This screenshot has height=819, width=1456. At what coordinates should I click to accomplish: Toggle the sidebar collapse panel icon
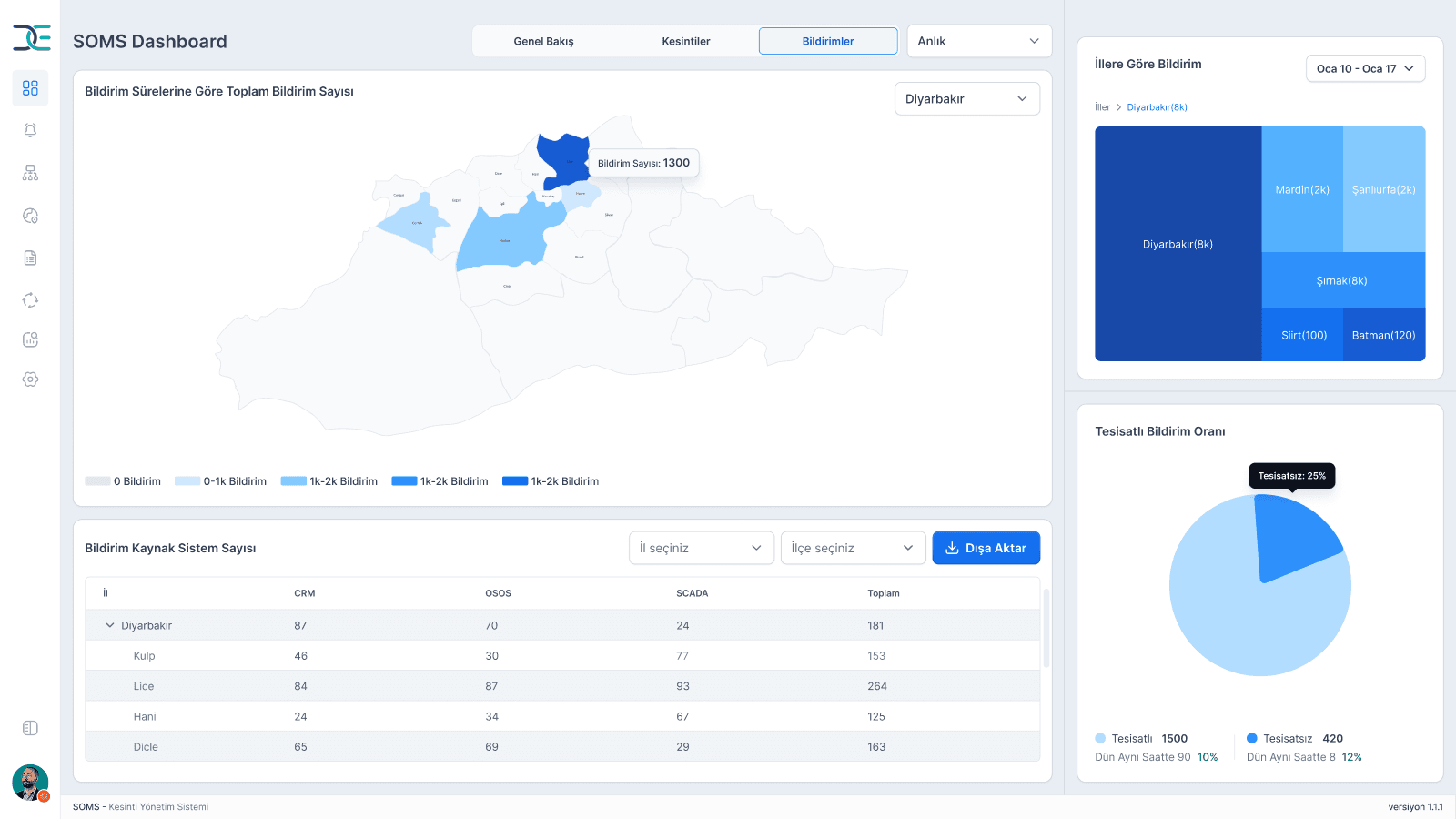click(x=30, y=728)
